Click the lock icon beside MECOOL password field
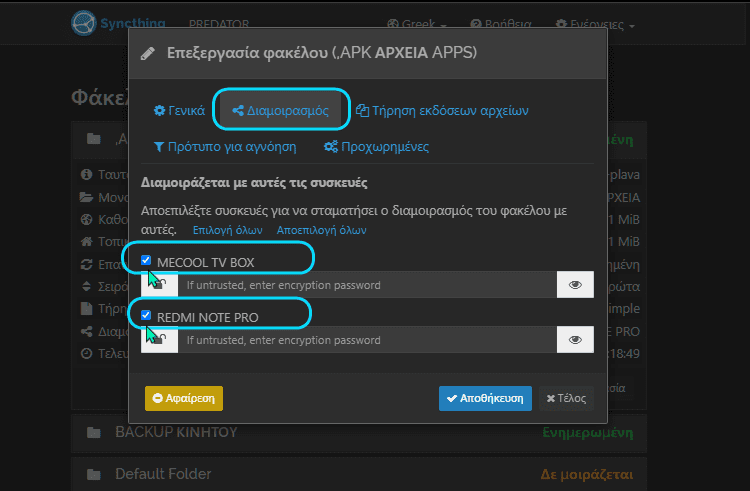Image resolution: width=750 pixels, height=491 pixels. [159, 285]
